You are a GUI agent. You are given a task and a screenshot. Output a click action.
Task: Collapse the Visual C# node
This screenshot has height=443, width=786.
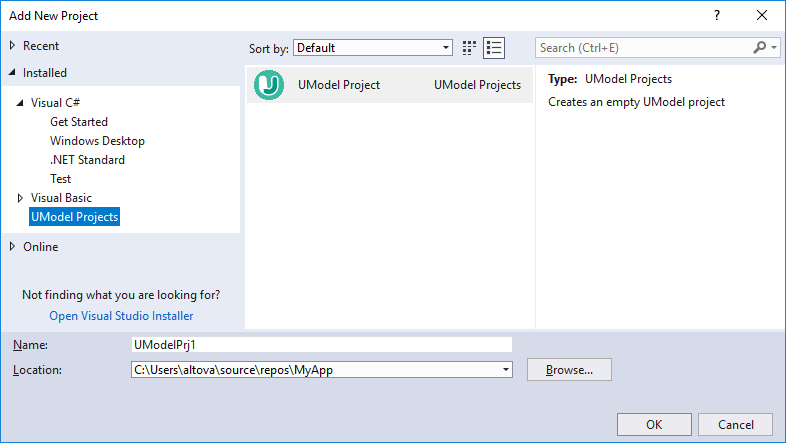[21, 104]
